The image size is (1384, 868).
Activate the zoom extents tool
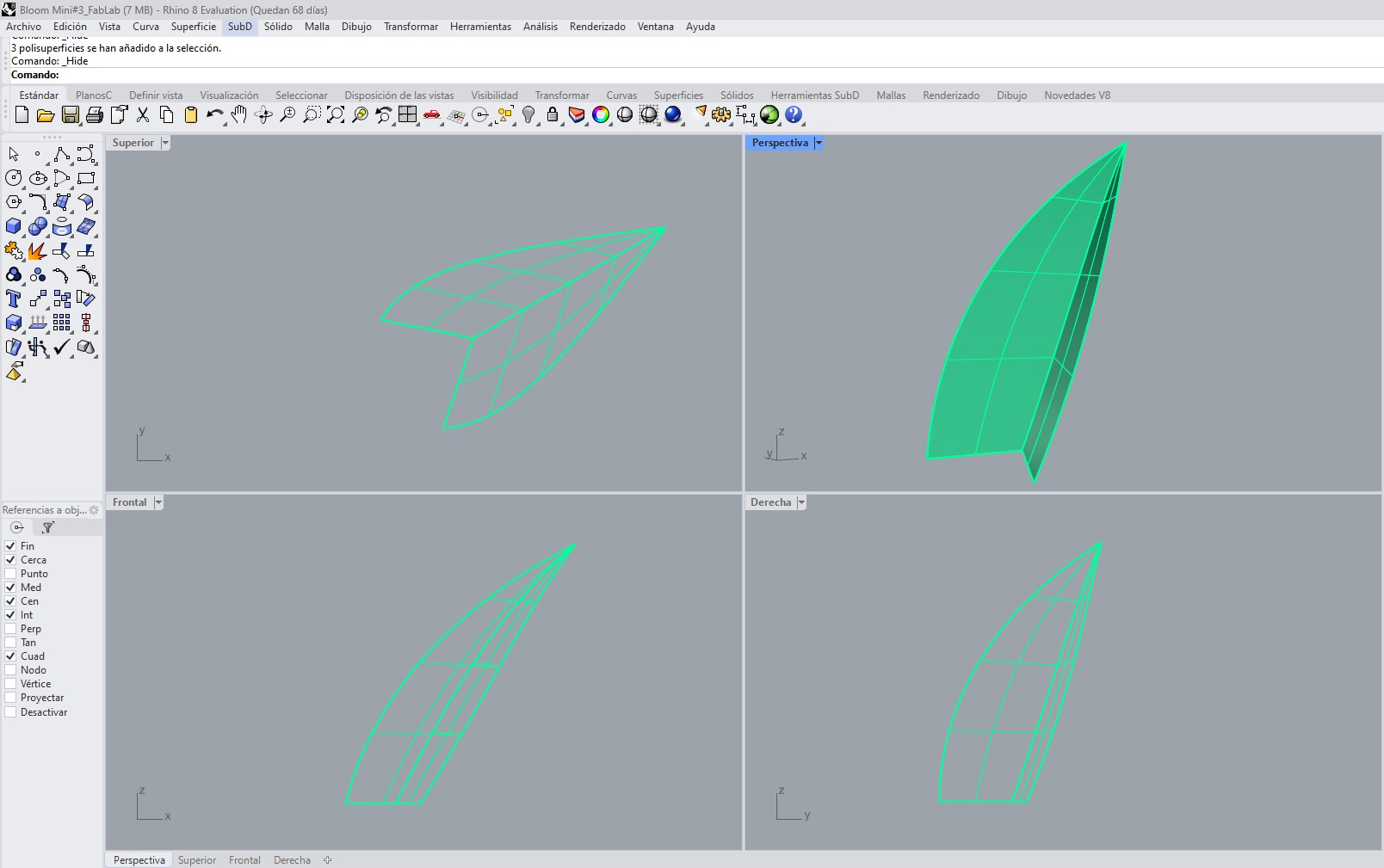pyautogui.click(x=335, y=114)
